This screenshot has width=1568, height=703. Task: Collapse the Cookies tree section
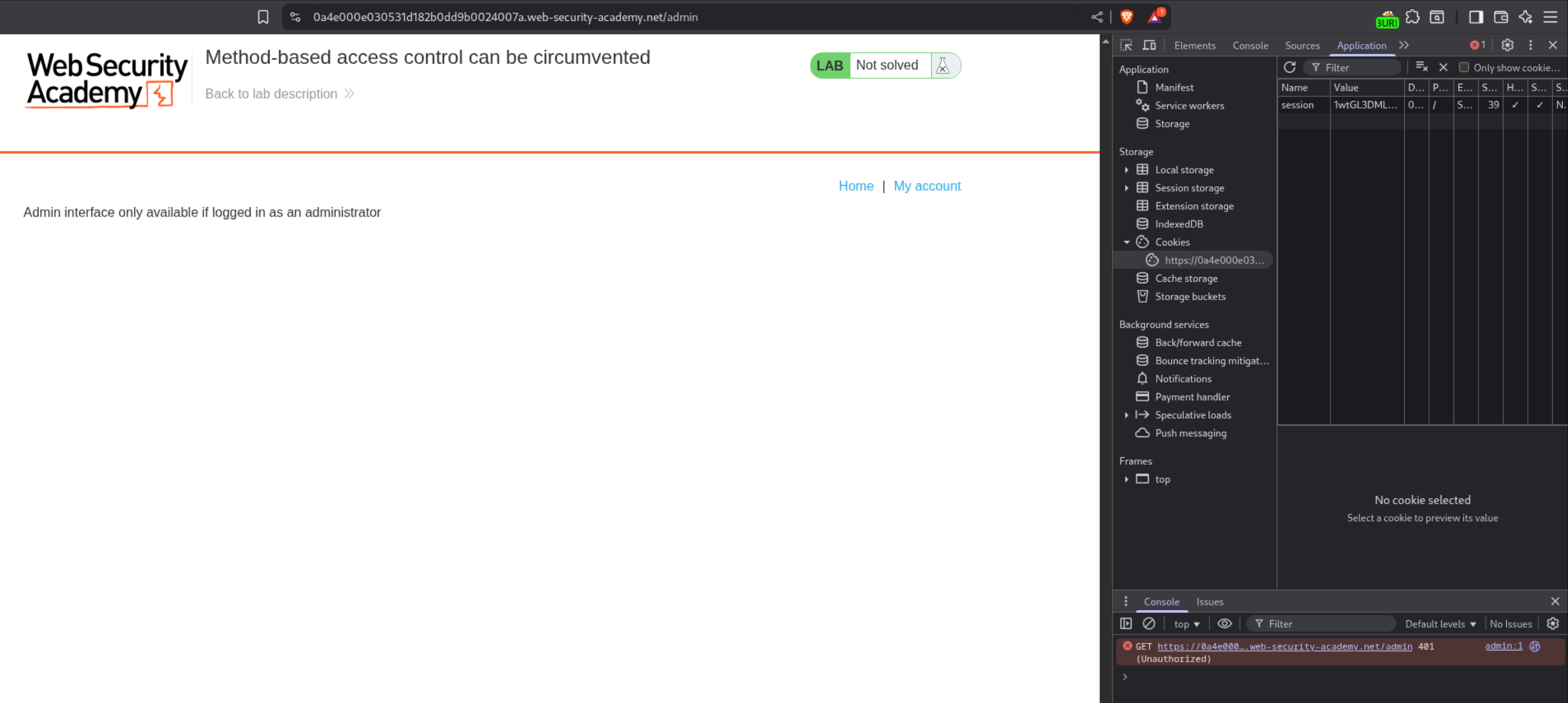point(1126,242)
